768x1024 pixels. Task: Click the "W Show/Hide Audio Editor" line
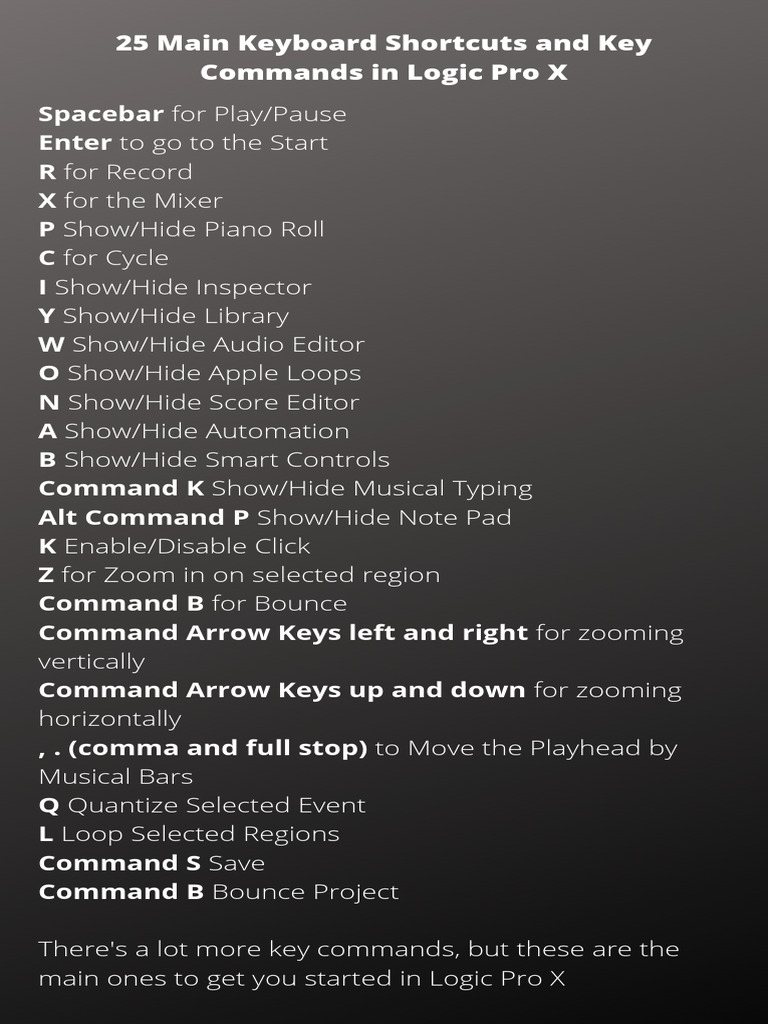click(x=201, y=345)
